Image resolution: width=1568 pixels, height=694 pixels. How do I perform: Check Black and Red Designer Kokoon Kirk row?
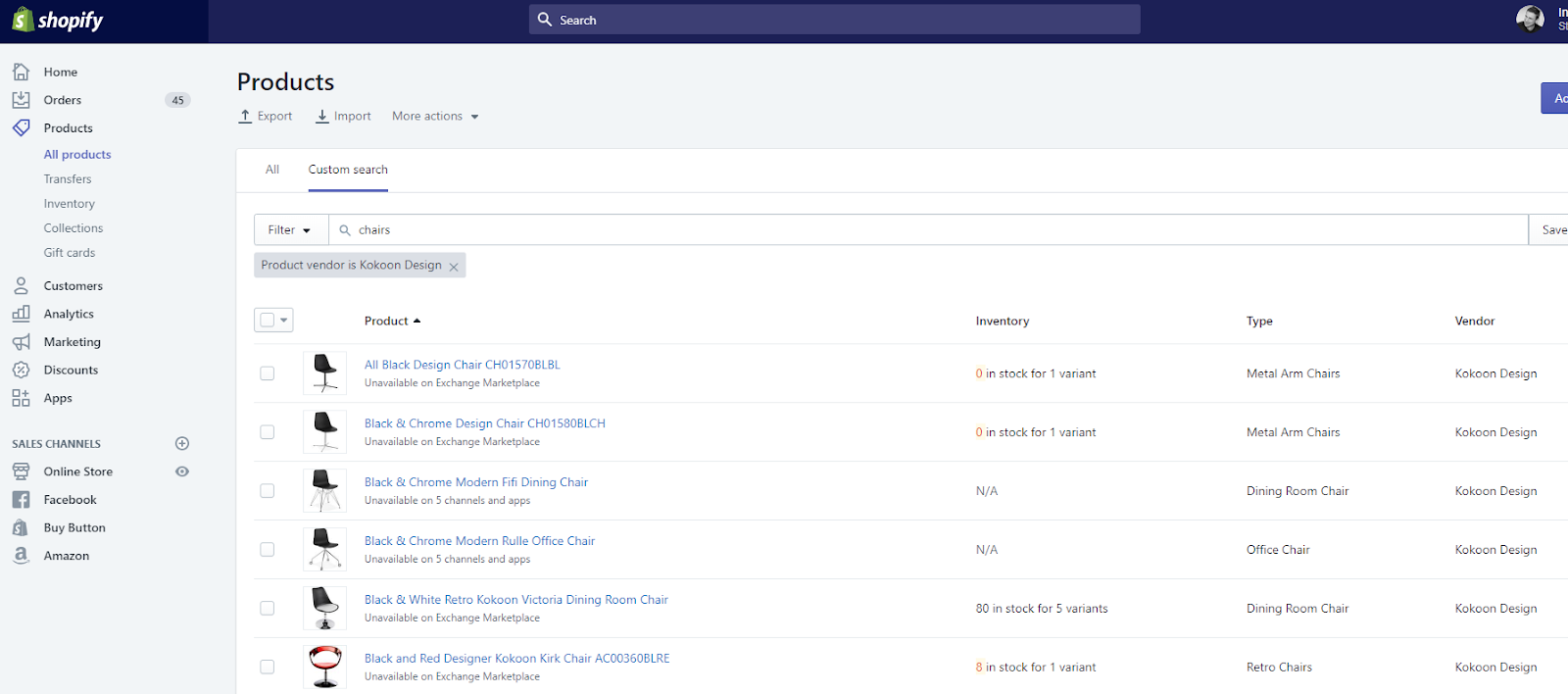267,668
